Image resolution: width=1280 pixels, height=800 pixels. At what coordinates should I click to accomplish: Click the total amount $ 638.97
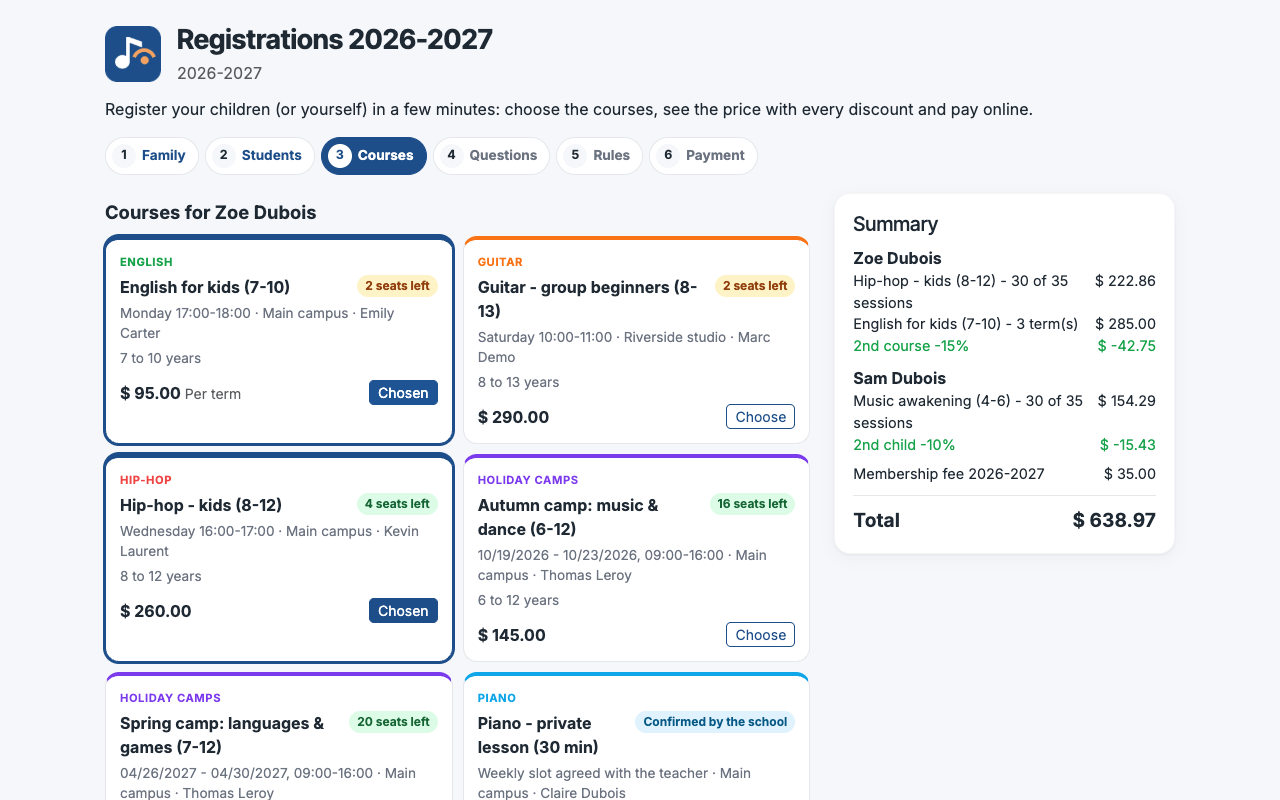click(x=1114, y=520)
